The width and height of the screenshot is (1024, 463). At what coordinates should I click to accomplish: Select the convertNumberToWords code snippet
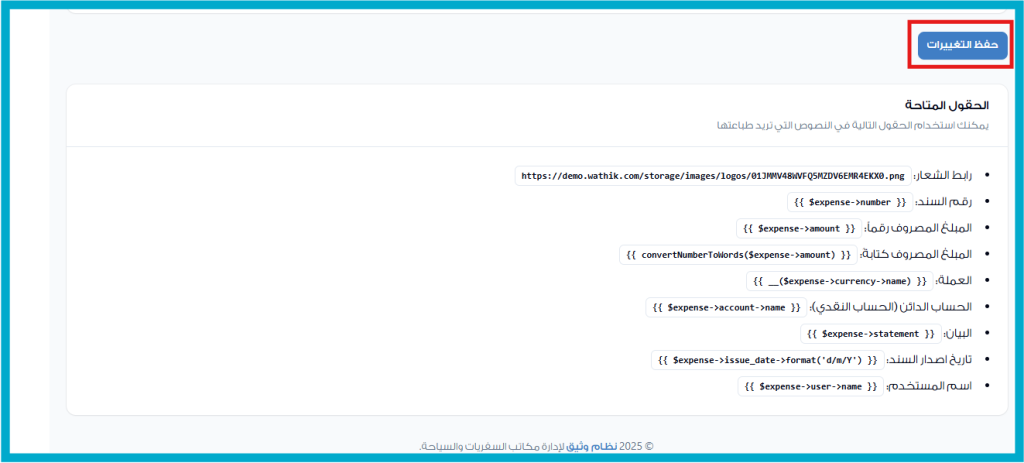(739, 255)
